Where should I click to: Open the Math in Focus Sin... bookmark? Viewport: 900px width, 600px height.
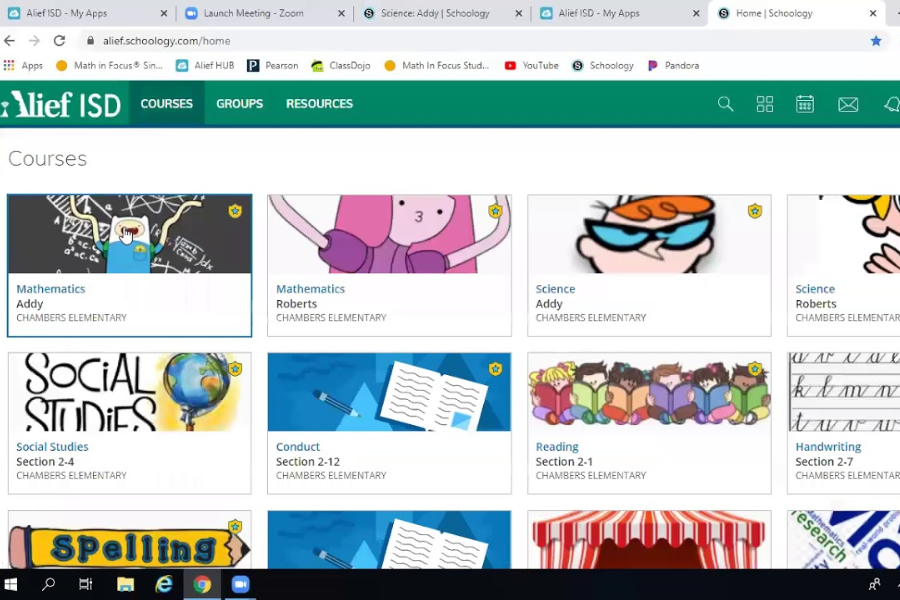pos(109,65)
